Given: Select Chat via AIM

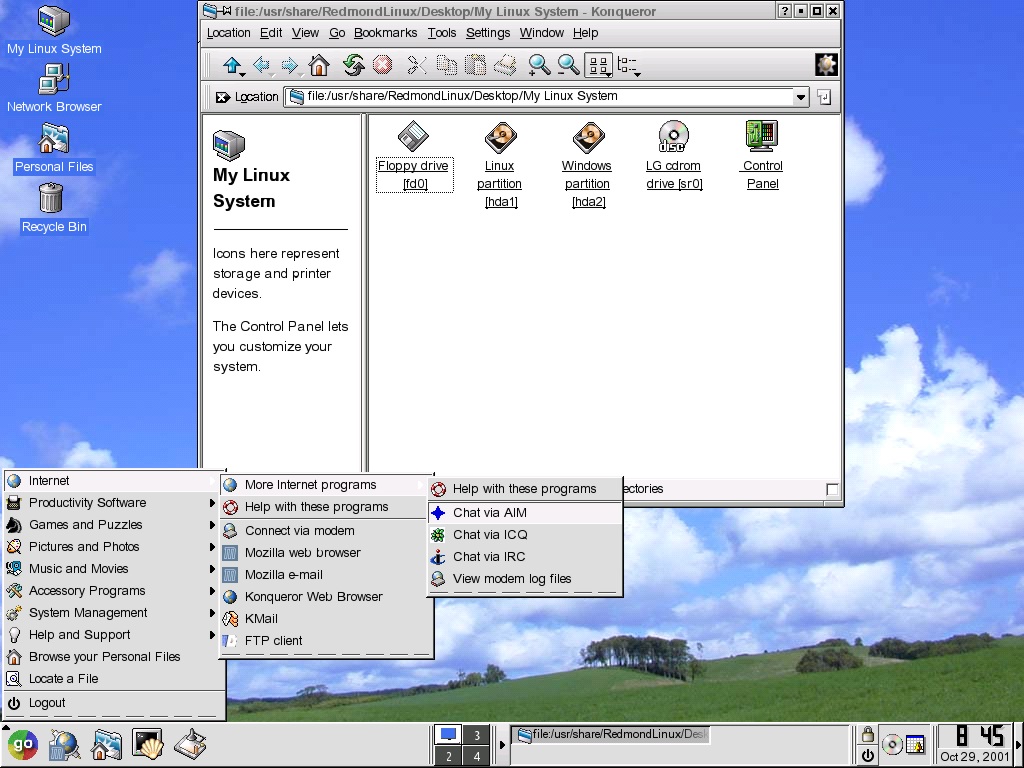Looking at the screenshot, I should [x=524, y=513].
